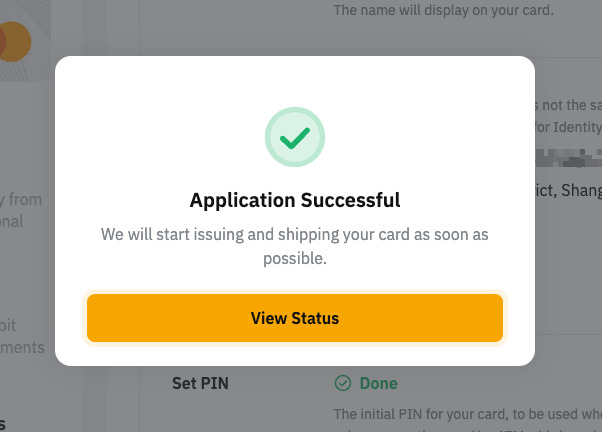Click the Done checkmark icon beside Set PIN
Viewport: 602px width, 432px height.
coord(343,383)
